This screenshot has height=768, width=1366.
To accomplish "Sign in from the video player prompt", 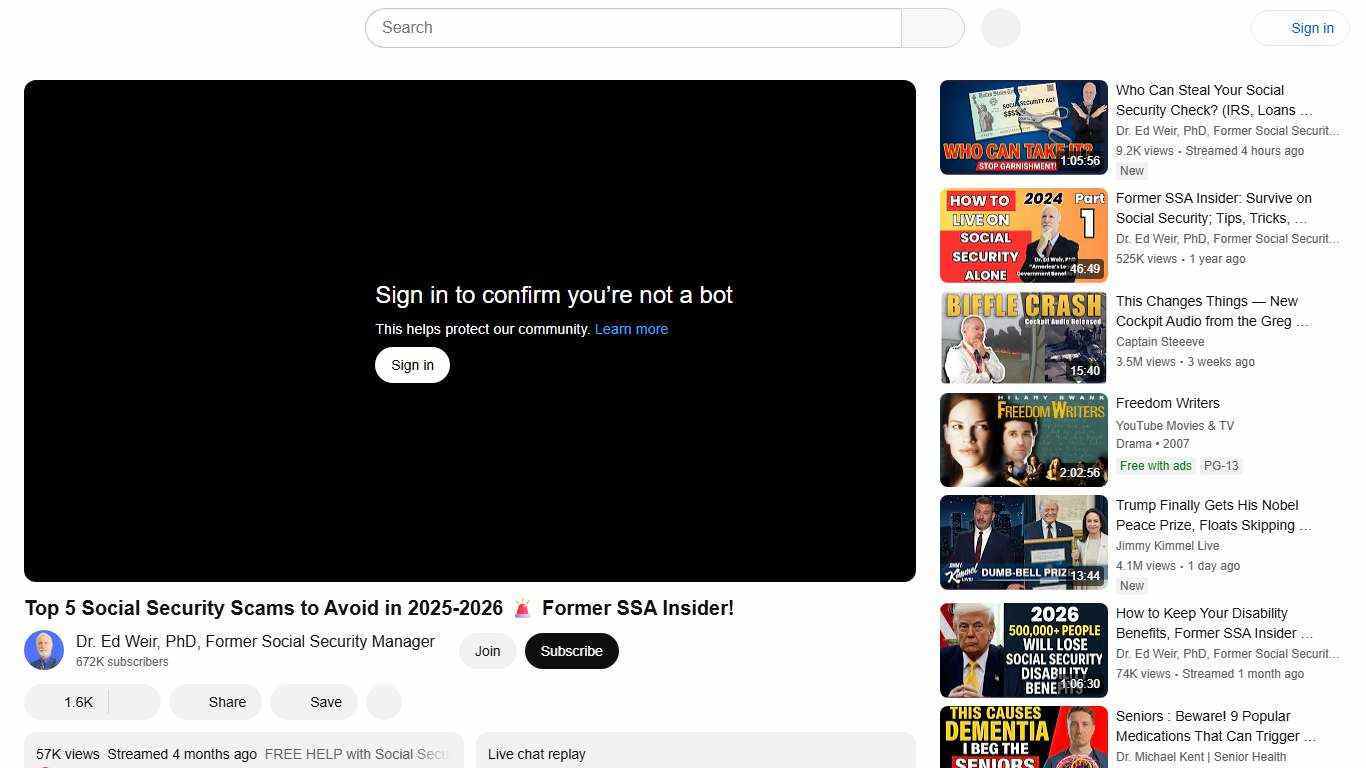I will pos(411,364).
